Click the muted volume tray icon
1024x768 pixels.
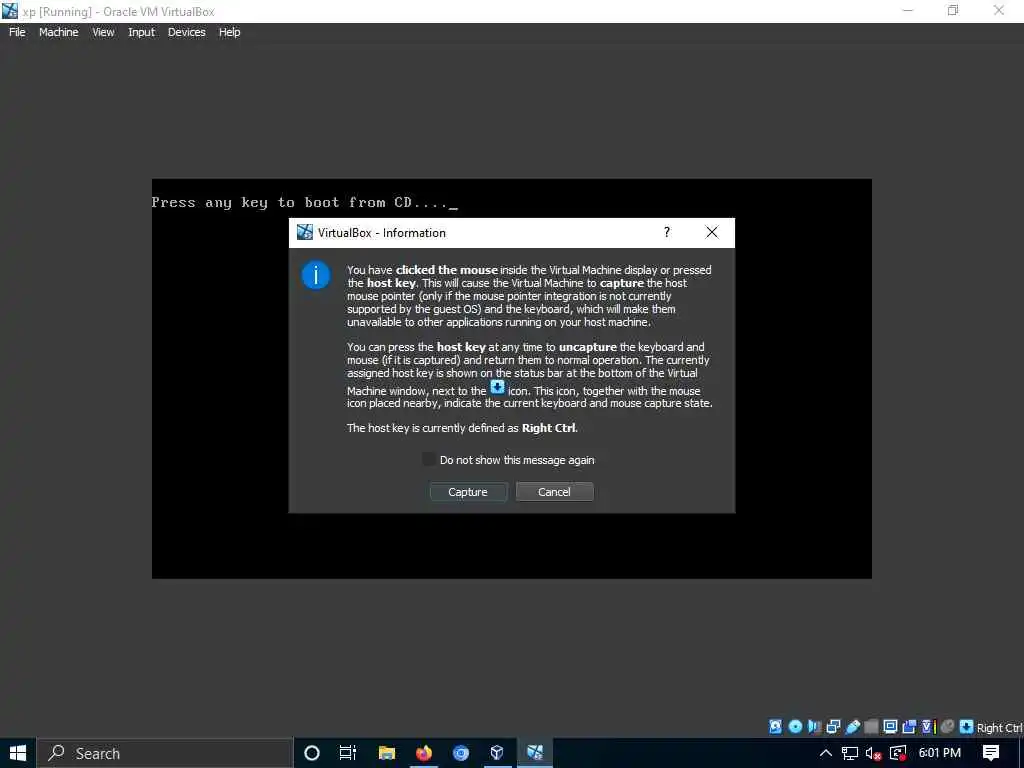874,753
